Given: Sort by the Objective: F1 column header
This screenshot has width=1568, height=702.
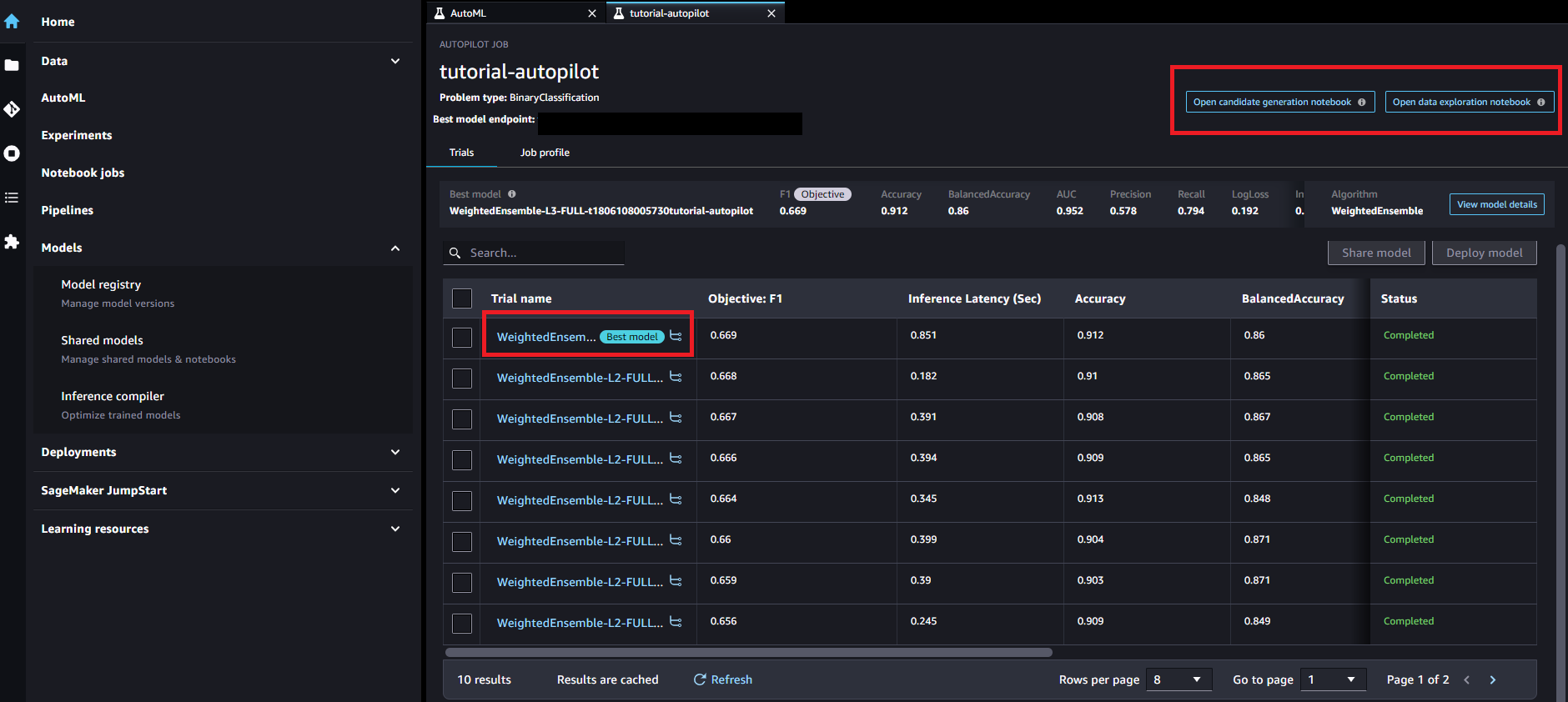Looking at the screenshot, I should click(x=745, y=298).
